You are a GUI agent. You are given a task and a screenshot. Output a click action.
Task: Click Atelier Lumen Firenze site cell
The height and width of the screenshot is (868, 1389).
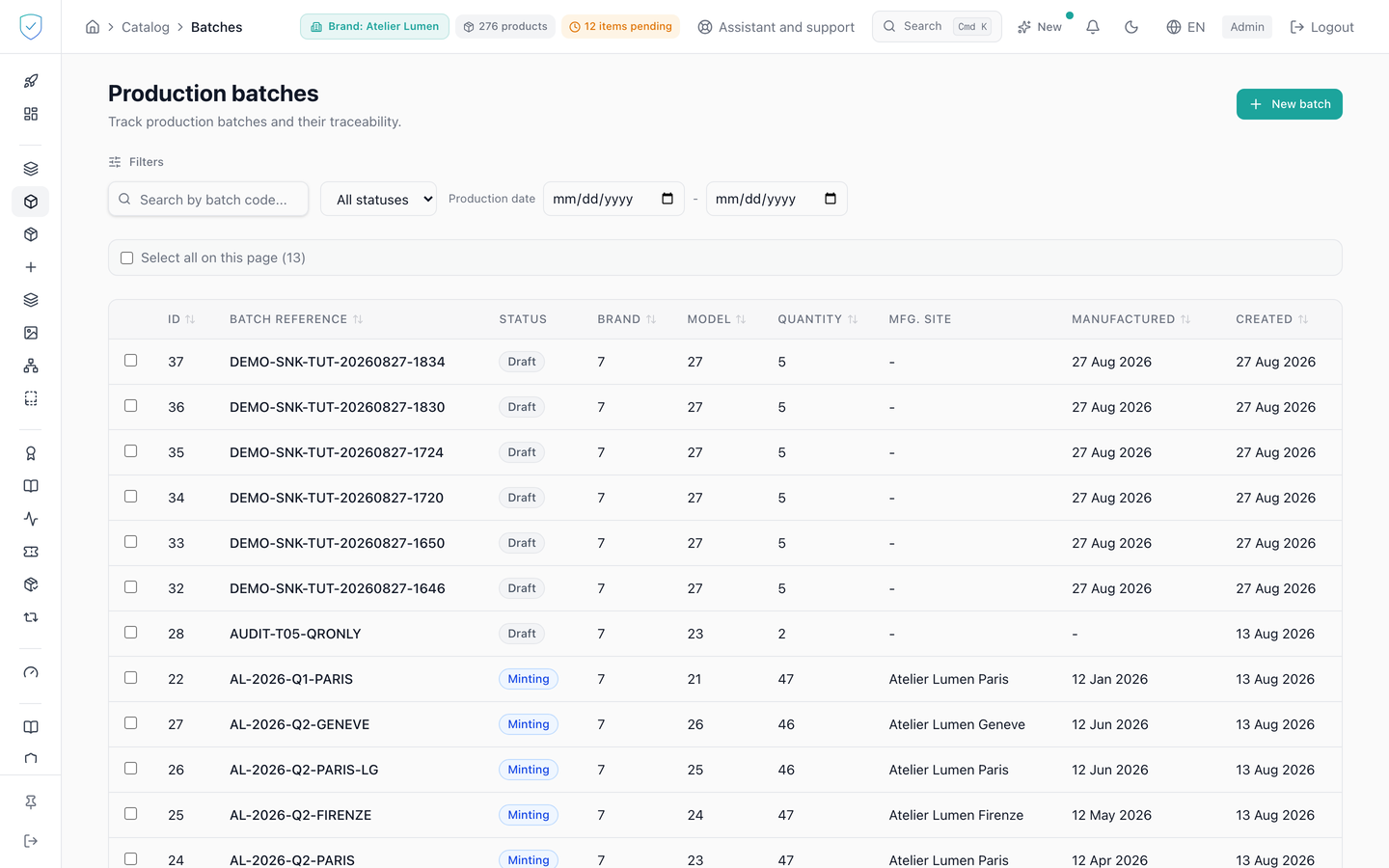click(x=956, y=815)
